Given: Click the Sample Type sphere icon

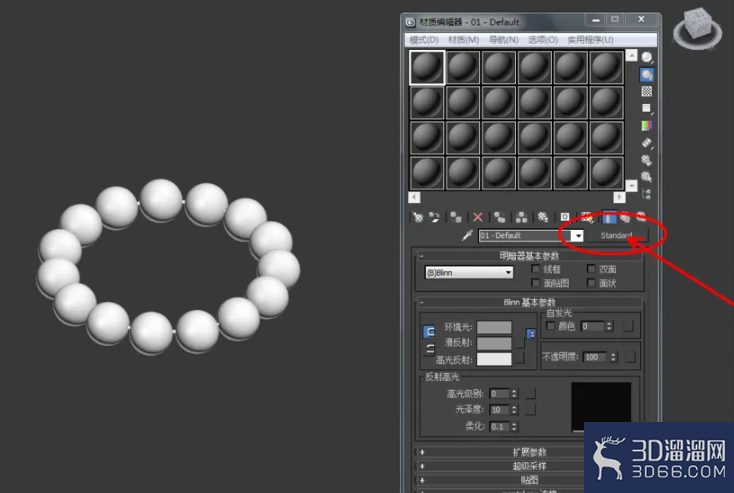Looking at the screenshot, I should (x=647, y=57).
